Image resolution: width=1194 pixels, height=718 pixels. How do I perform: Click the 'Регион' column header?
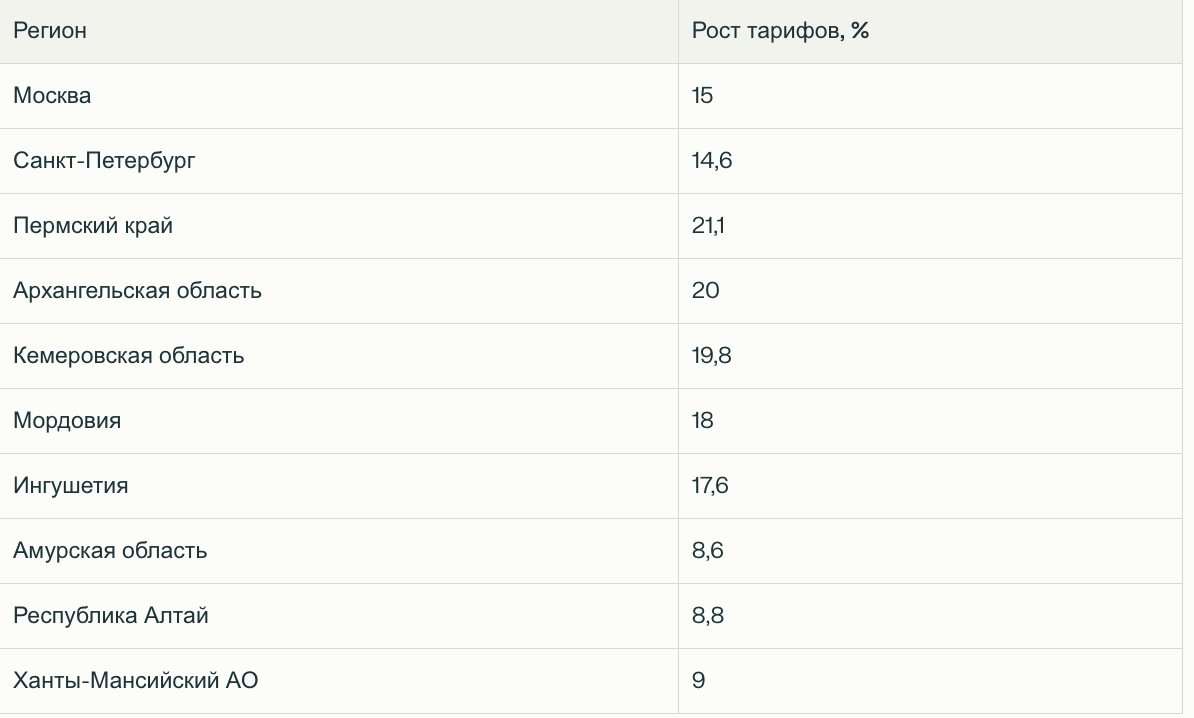point(50,31)
